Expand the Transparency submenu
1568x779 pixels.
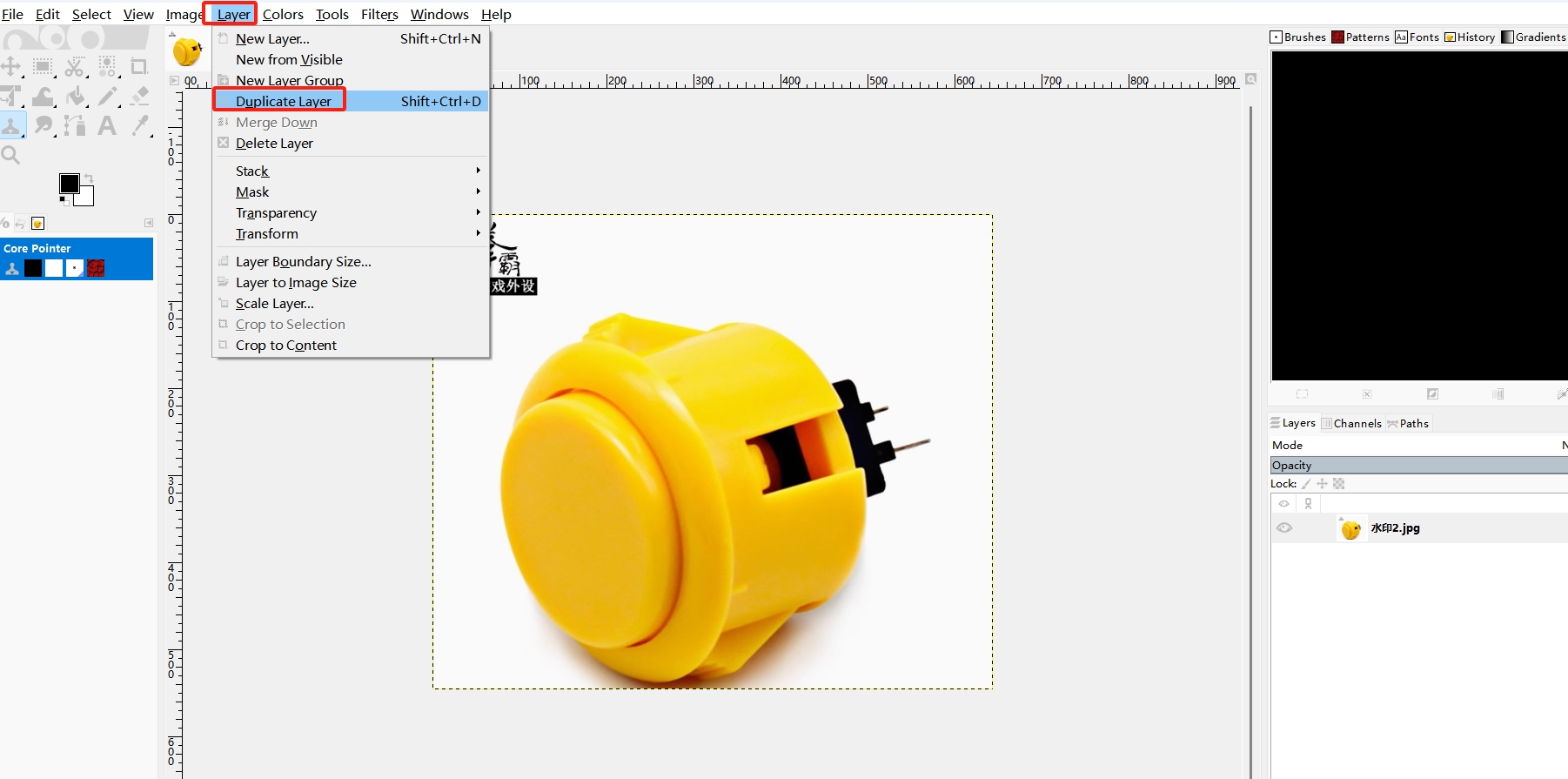pyautogui.click(x=352, y=212)
